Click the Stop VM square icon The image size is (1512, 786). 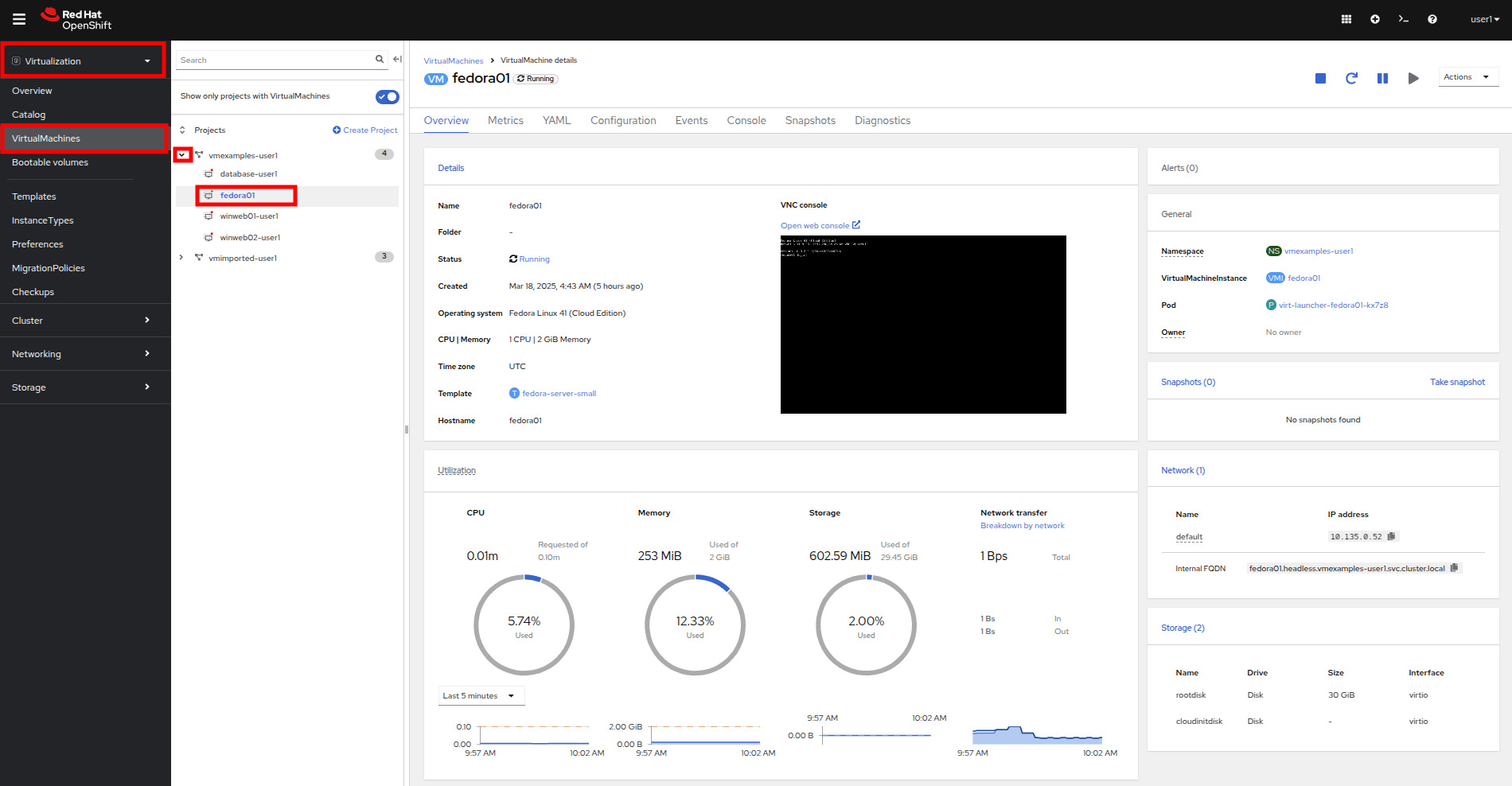pos(1320,78)
